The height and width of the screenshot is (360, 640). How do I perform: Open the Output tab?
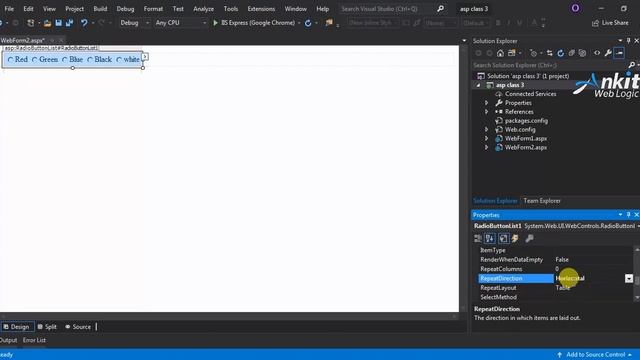8,340
